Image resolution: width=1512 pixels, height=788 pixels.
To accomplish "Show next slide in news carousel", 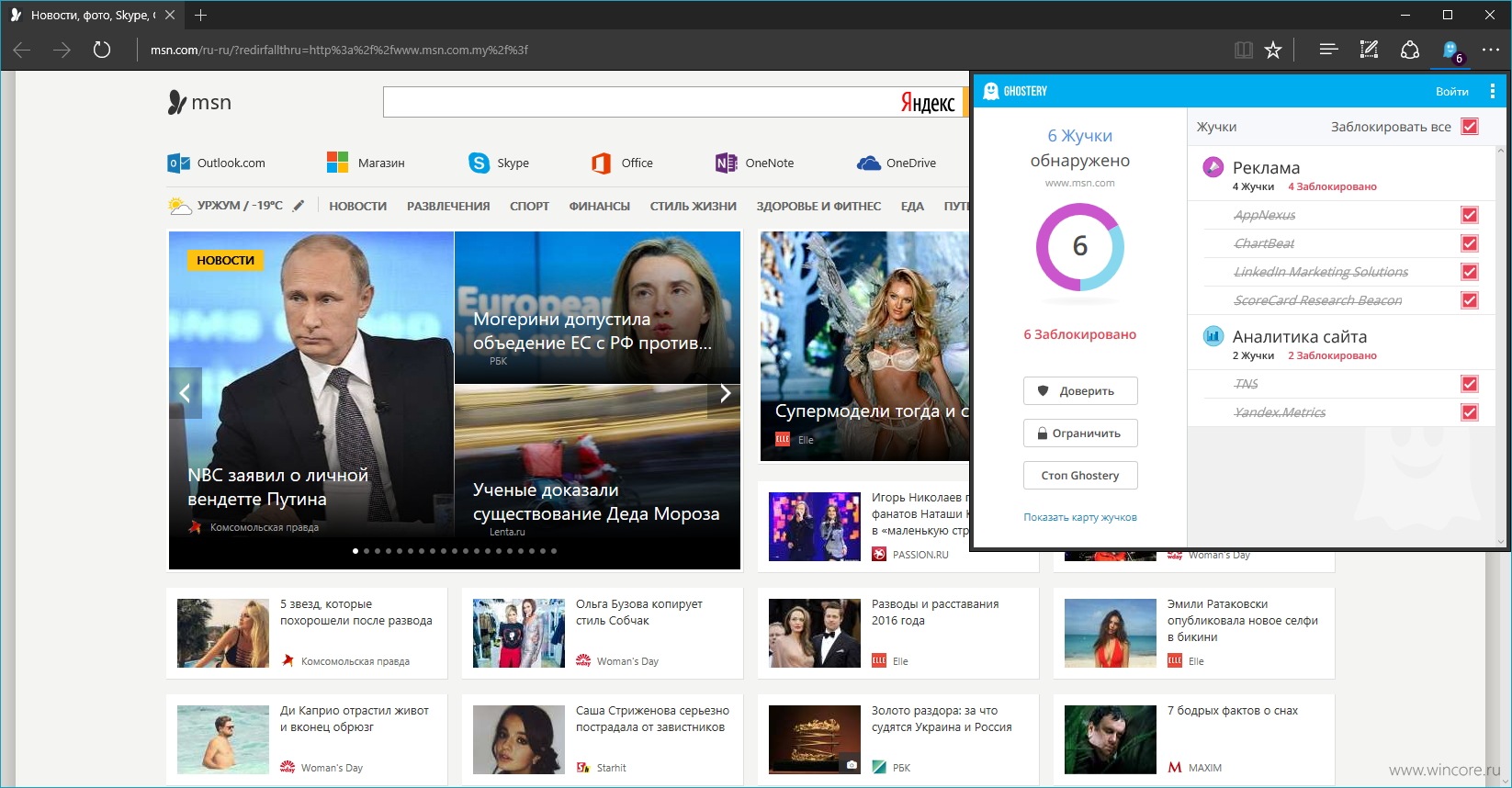I will click(725, 393).
